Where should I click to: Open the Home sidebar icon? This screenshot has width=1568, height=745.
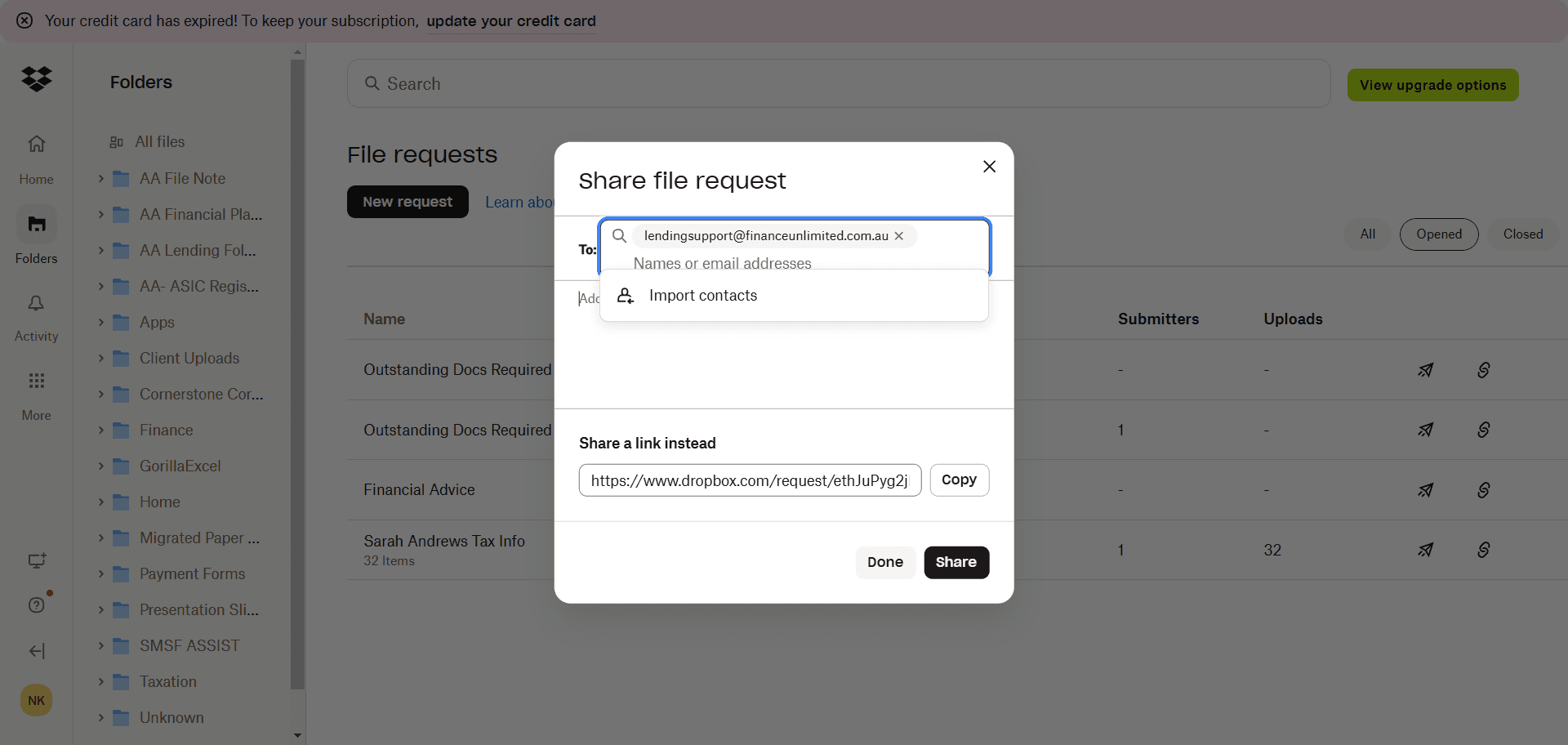(x=37, y=145)
